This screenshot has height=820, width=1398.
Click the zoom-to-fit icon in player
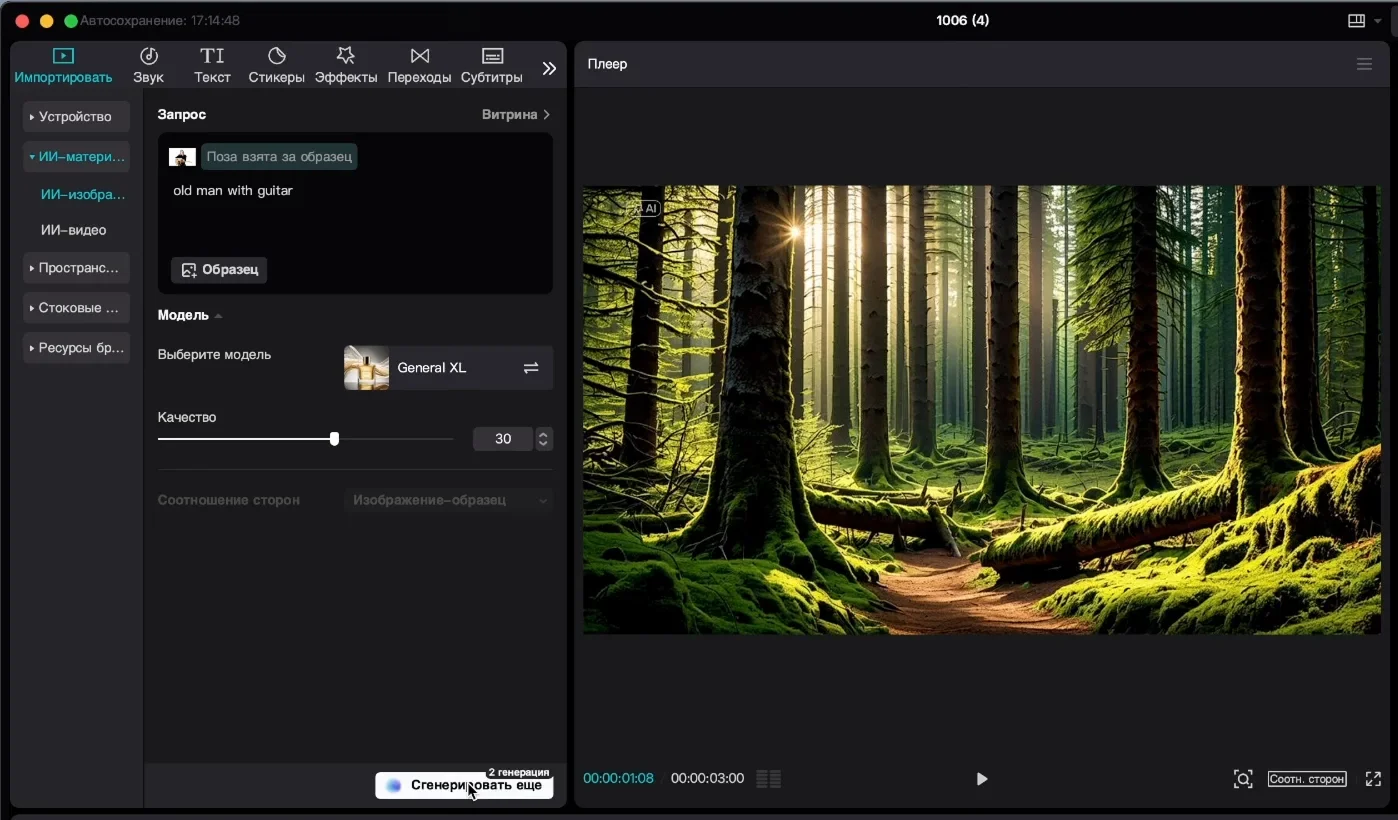pos(1242,779)
